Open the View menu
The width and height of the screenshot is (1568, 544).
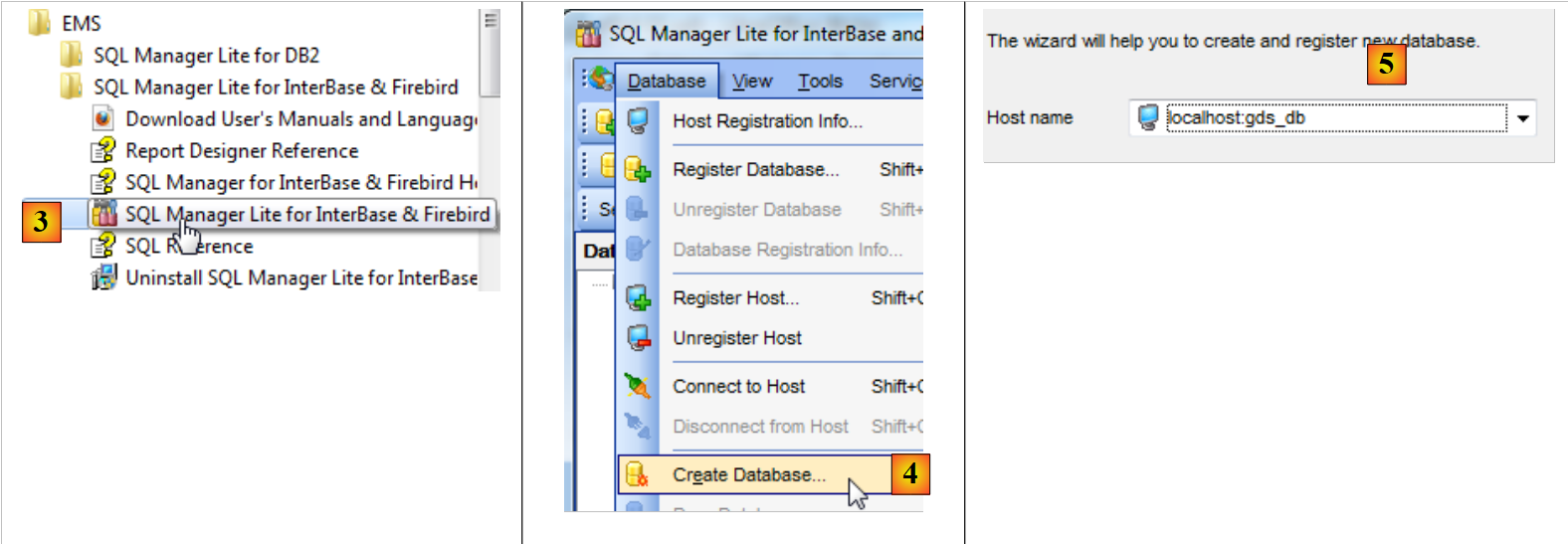[751, 82]
